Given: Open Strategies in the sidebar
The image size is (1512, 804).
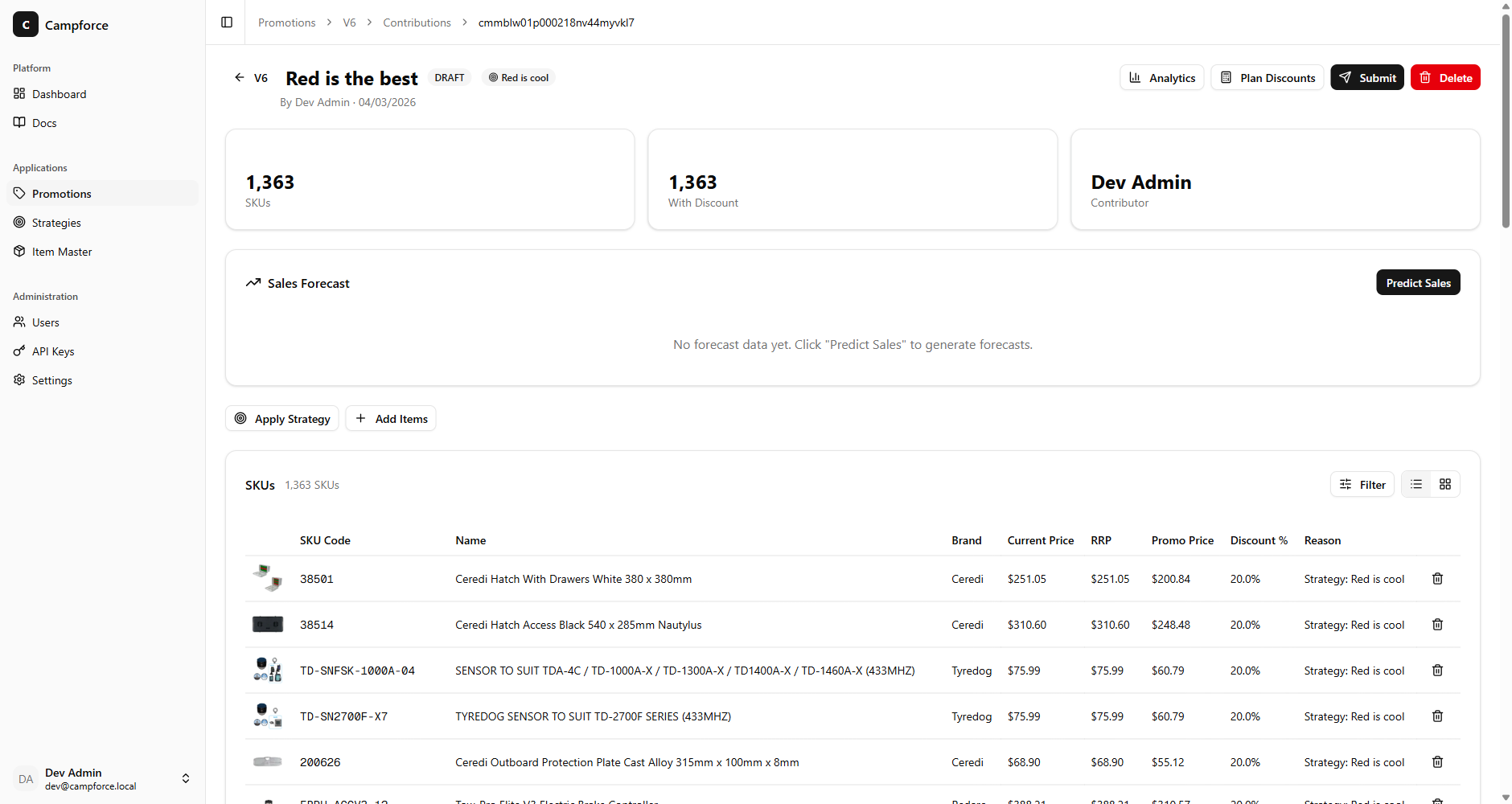Looking at the screenshot, I should point(103,223).
